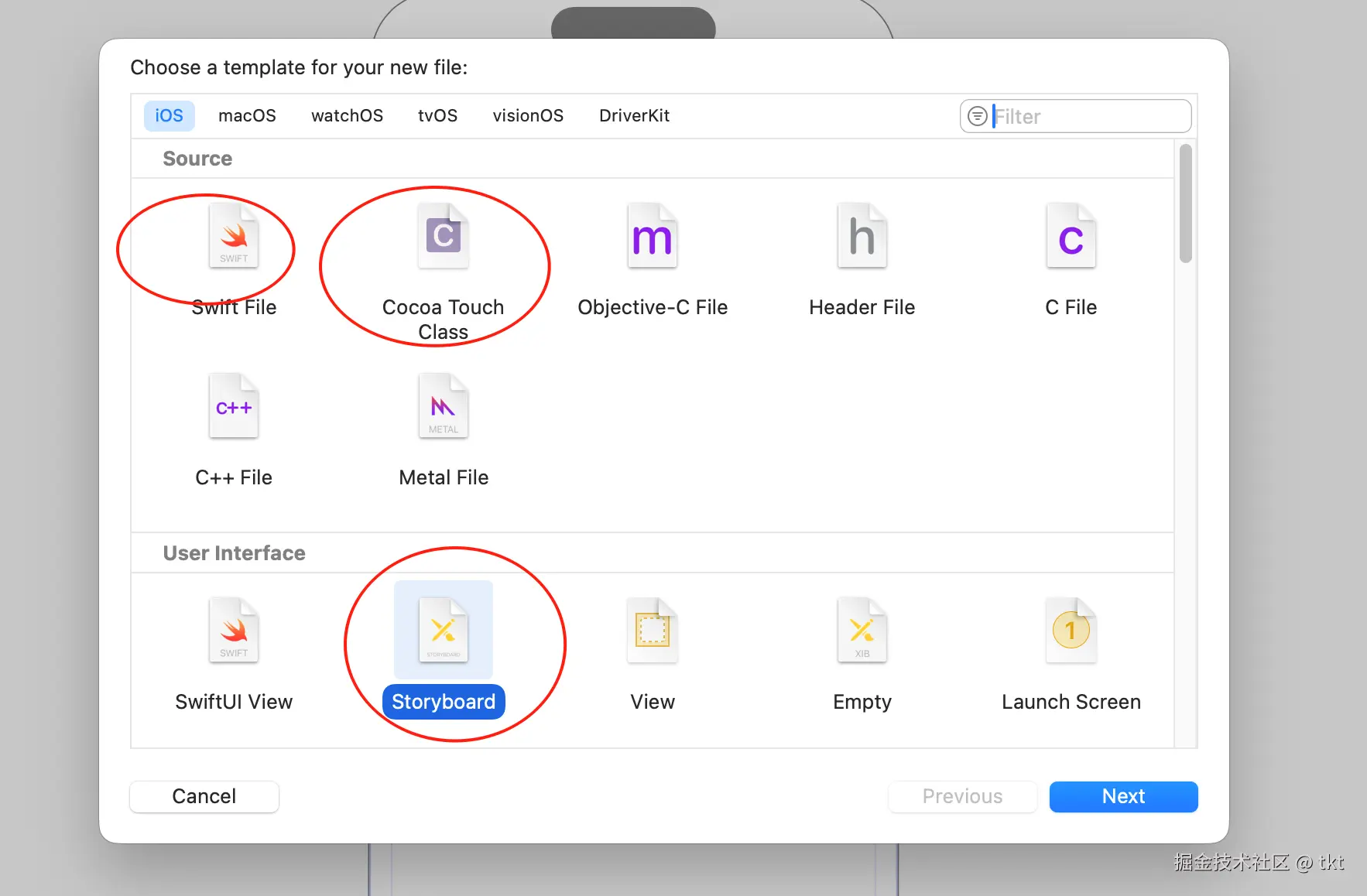Pick the Objective-C File template icon
This screenshot has width=1367, height=896.
(653, 235)
